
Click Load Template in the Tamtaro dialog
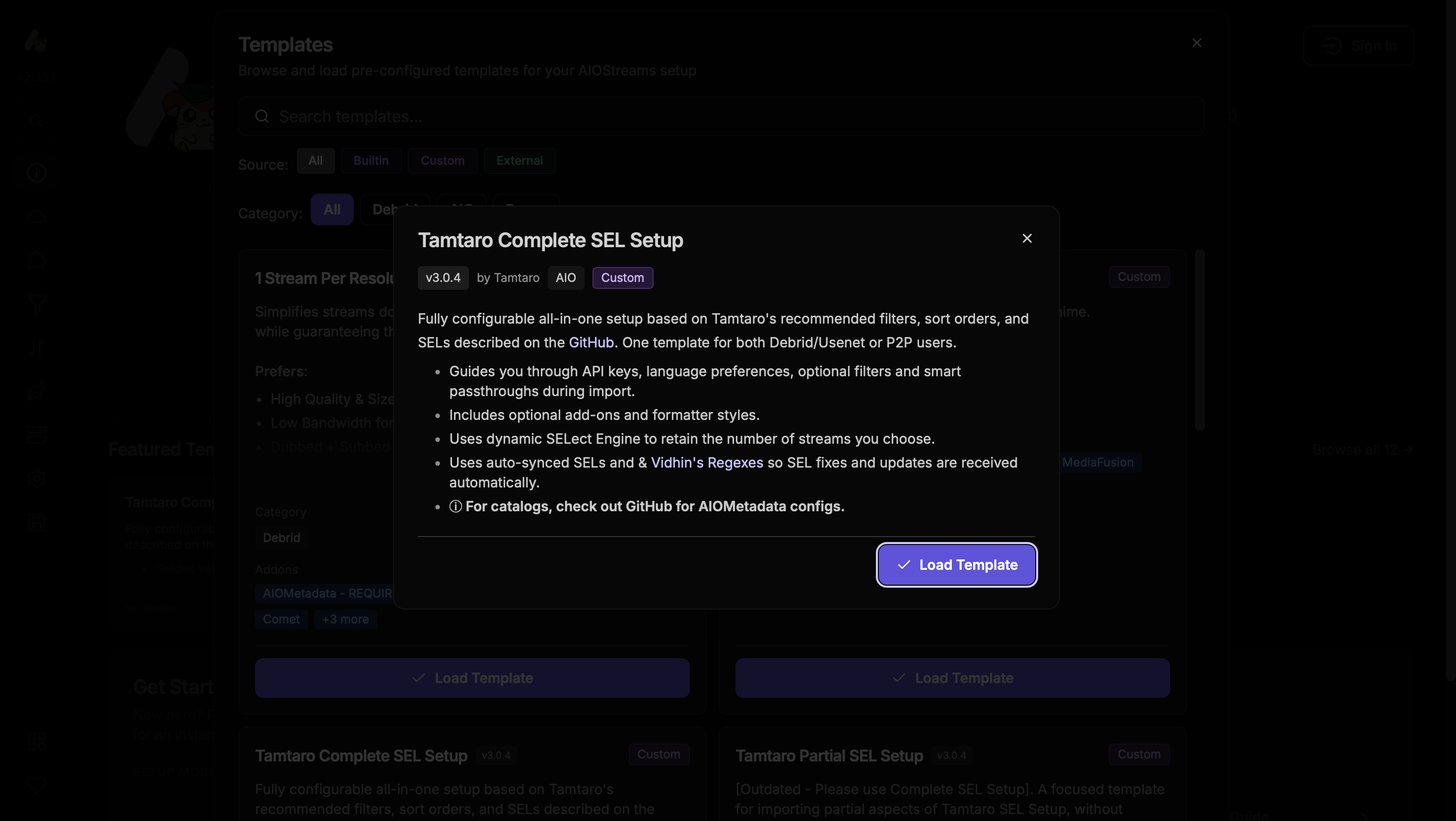click(956, 565)
